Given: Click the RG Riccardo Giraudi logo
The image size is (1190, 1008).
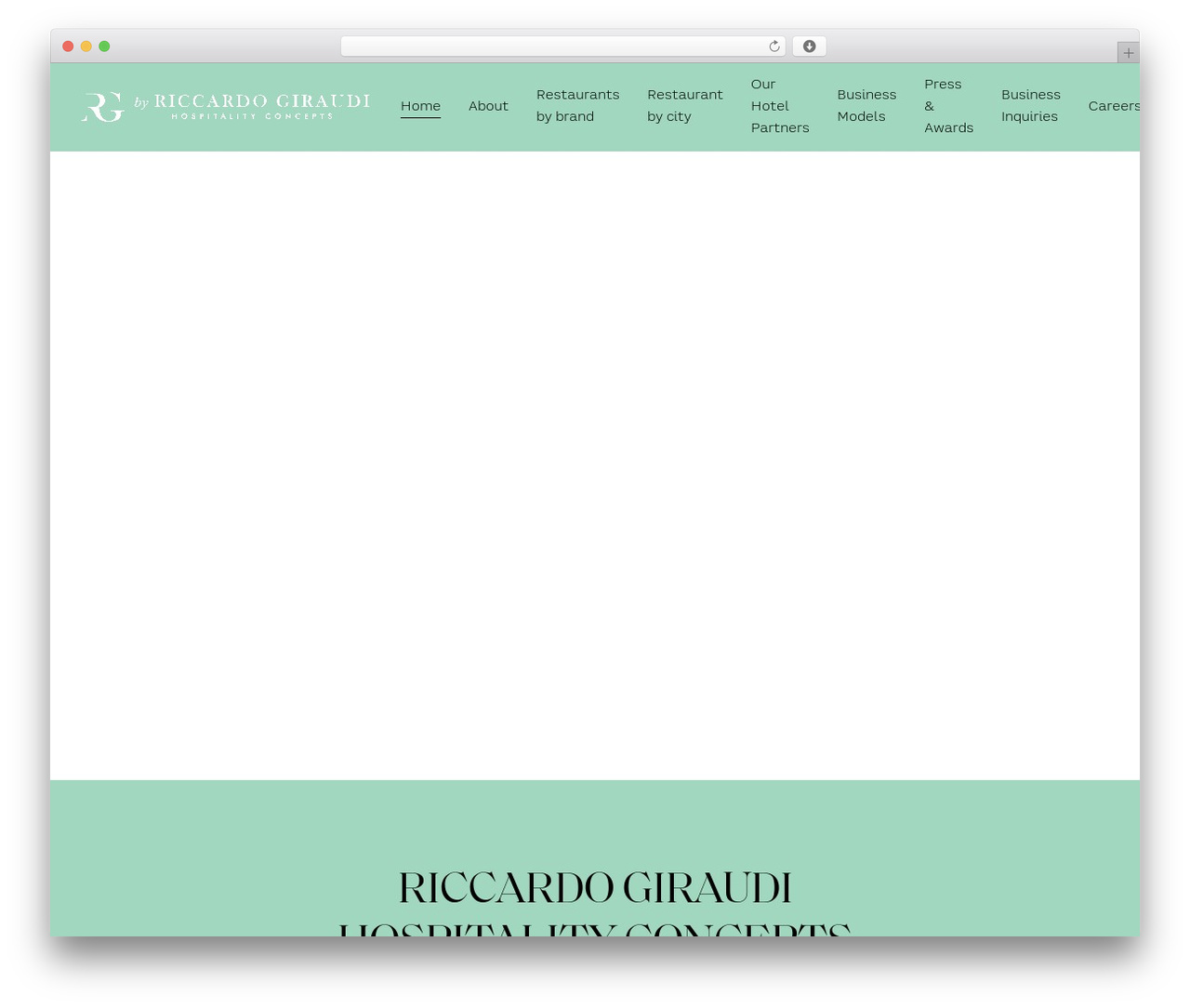Looking at the screenshot, I should click(x=226, y=106).
